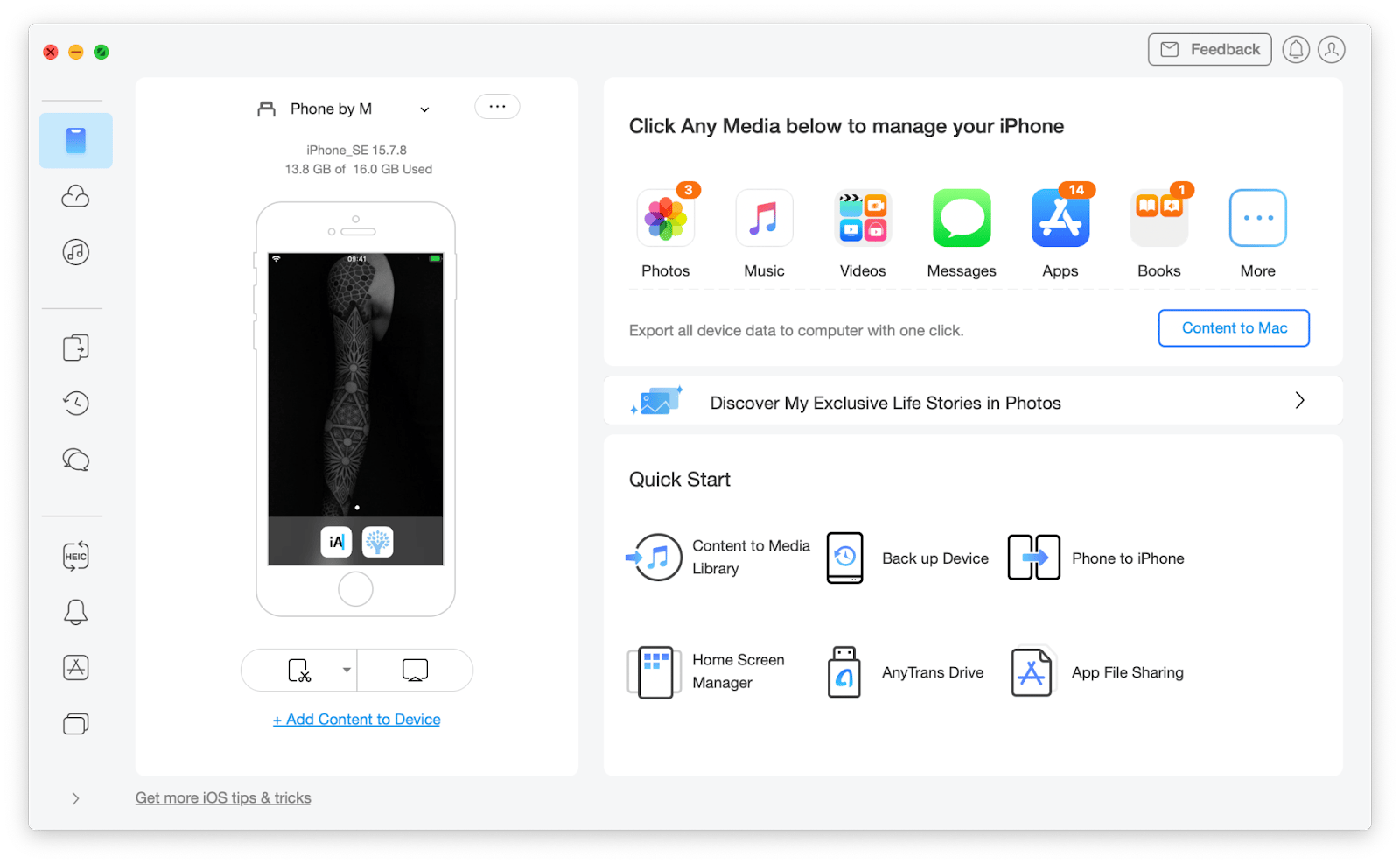Open Discover My Exclusive Life Stories banner
The image size is (1400, 864).
pyautogui.click(x=973, y=401)
